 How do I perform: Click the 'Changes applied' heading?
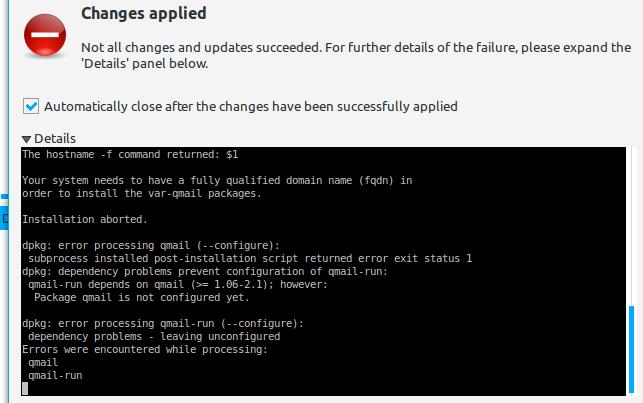144,13
